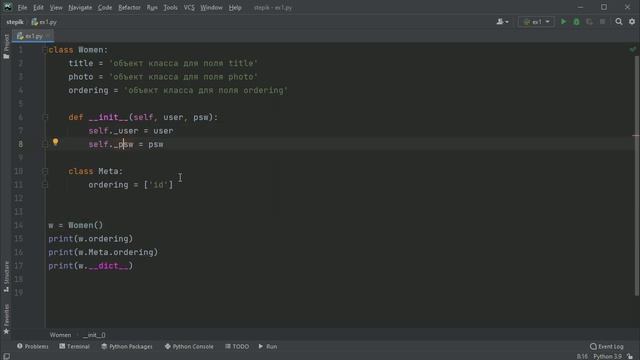Open the Edit menu
640x360 pixels.
point(38,7)
